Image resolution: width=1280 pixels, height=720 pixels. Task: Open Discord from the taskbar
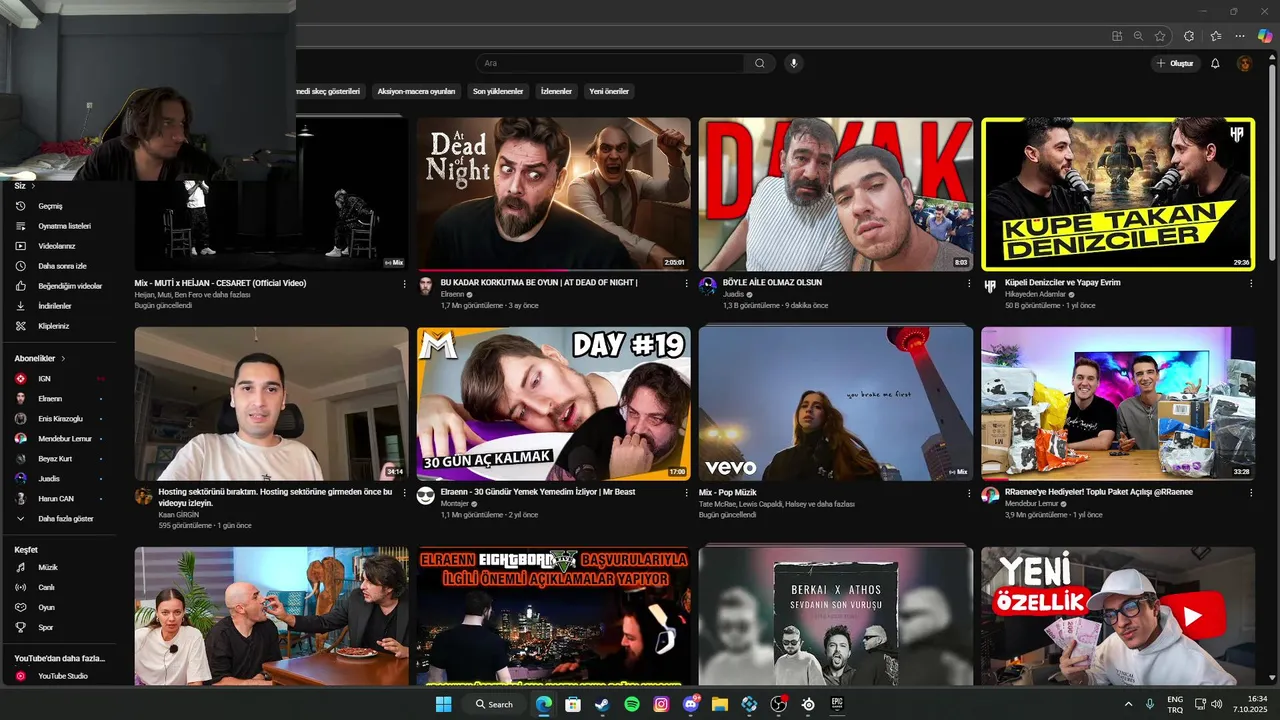tap(690, 704)
